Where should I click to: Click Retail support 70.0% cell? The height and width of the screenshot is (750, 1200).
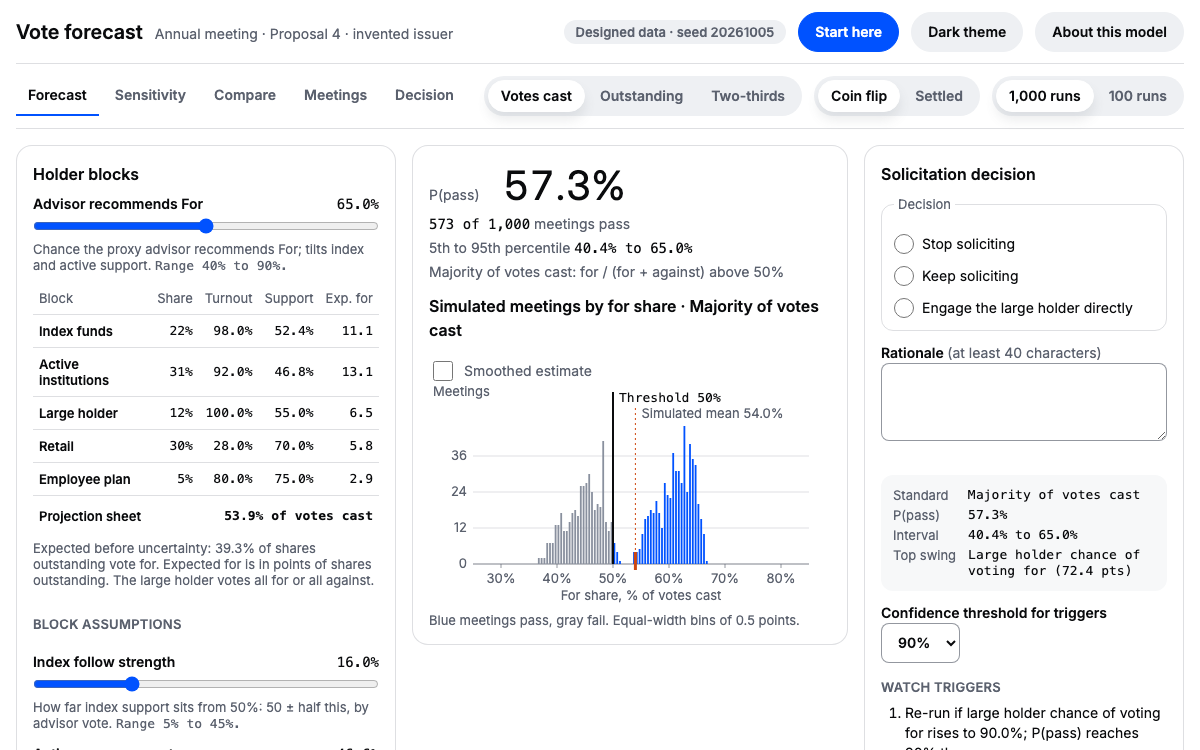coord(293,446)
